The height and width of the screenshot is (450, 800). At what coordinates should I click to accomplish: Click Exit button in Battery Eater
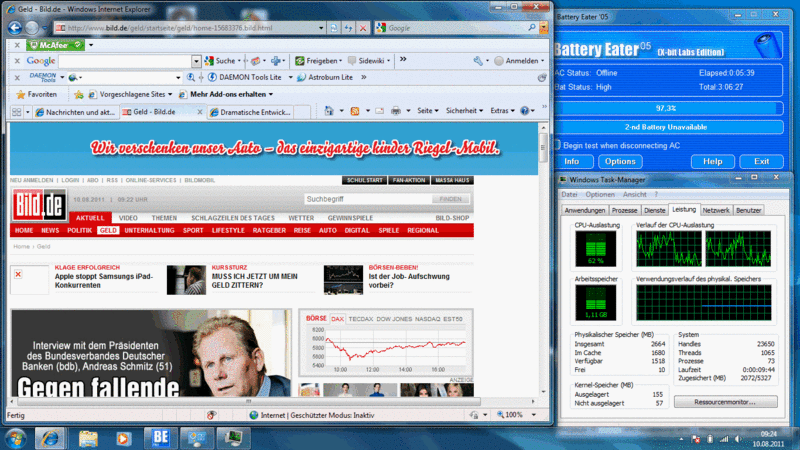click(x=761, y=161)
